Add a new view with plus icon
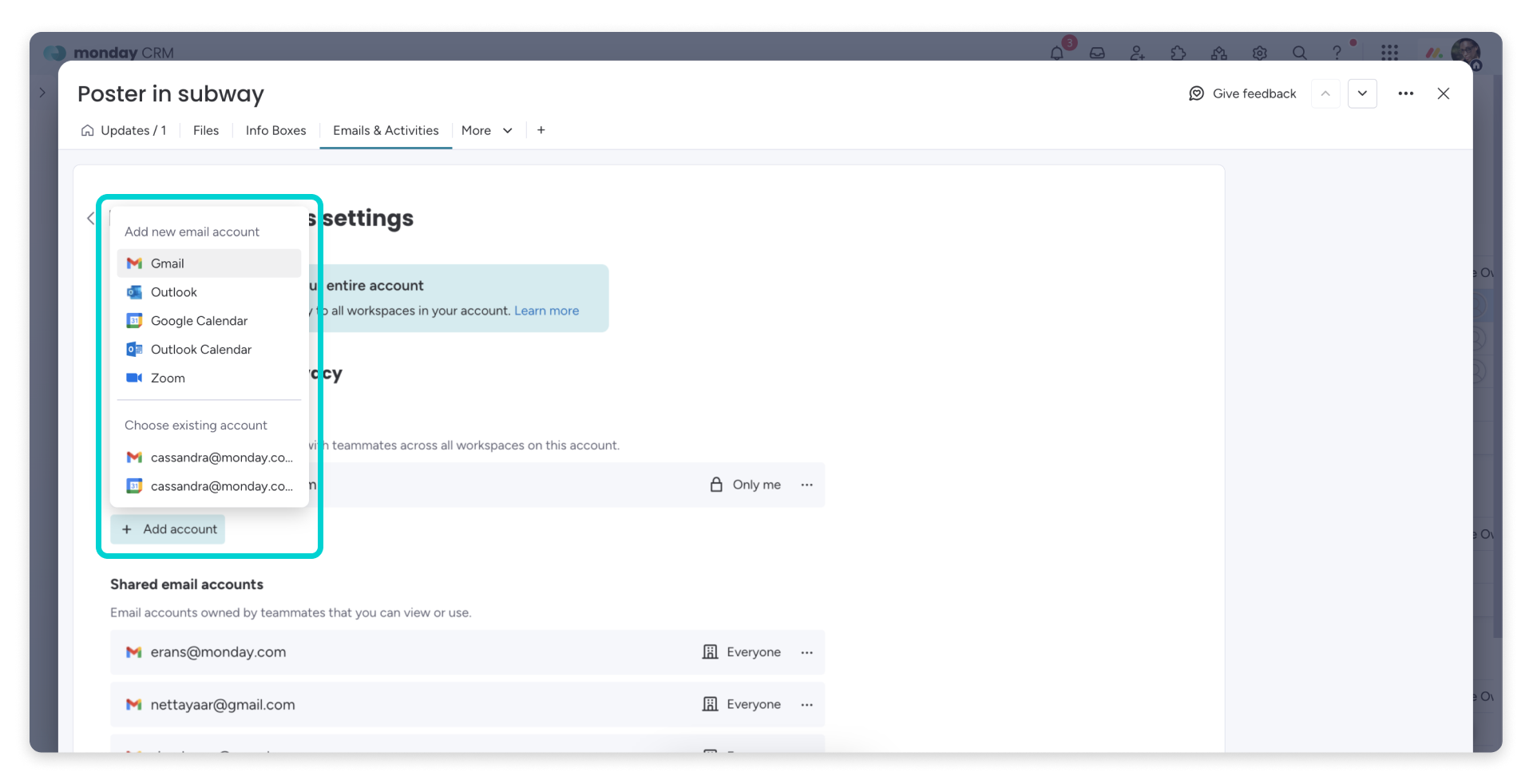1533x784 pixels. tap(541, 130)
